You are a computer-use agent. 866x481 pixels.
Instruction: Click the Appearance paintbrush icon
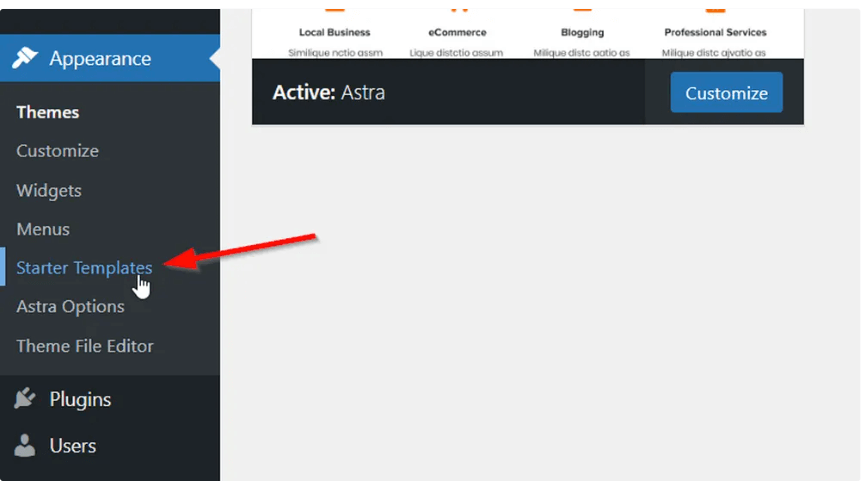point(25,58)
